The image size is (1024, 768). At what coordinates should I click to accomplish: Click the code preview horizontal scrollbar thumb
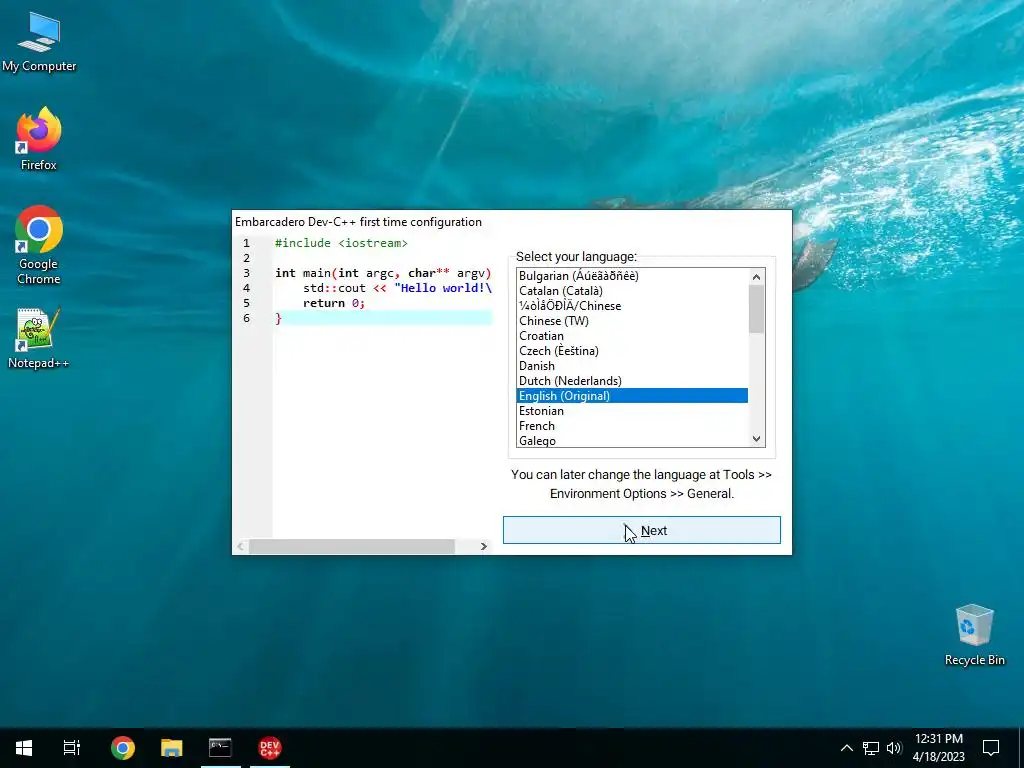coord(352,547)
